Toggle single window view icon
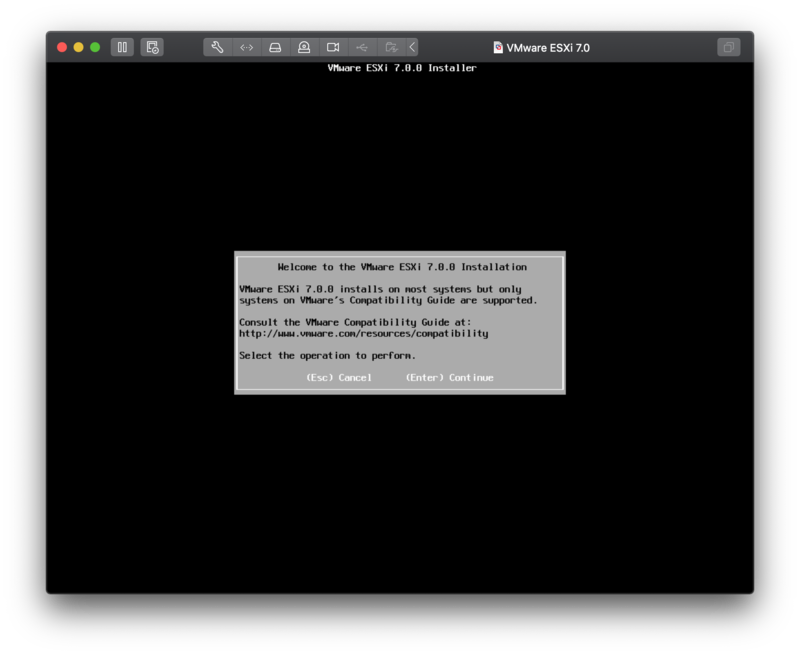800x655 pixels. [x=729, y=47]
